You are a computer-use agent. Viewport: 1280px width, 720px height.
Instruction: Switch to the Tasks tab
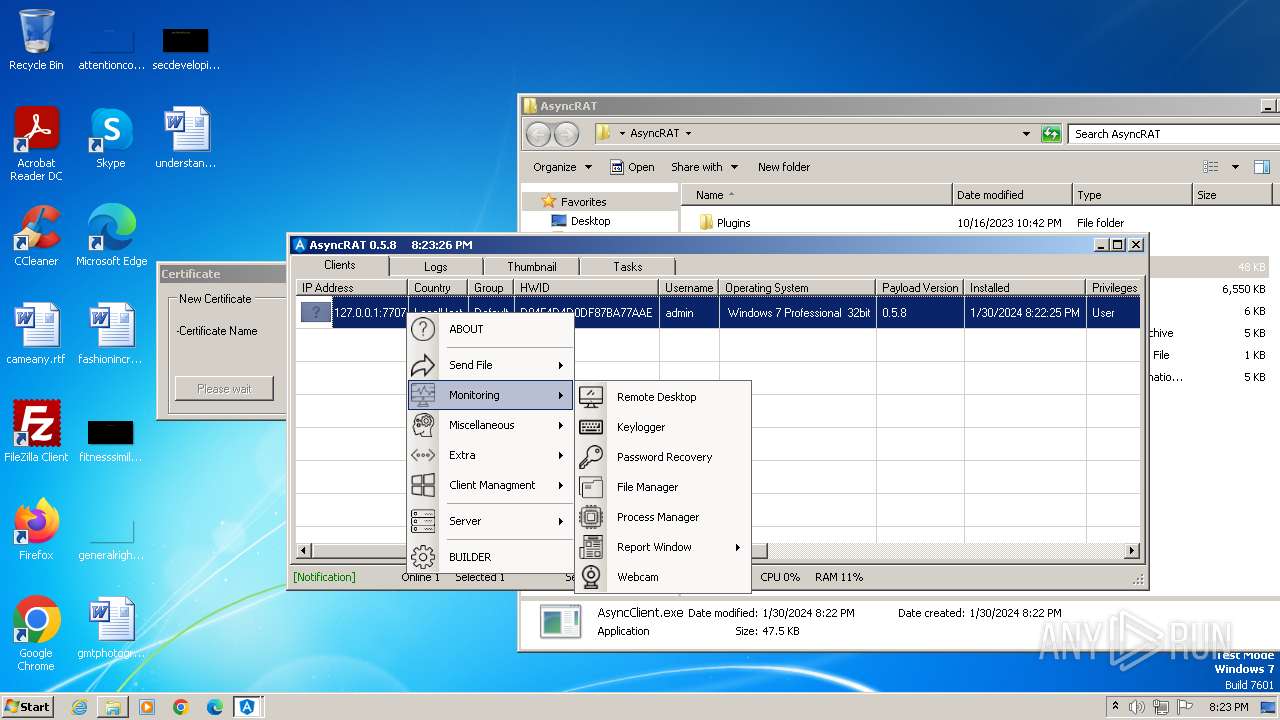click(628, 267)
